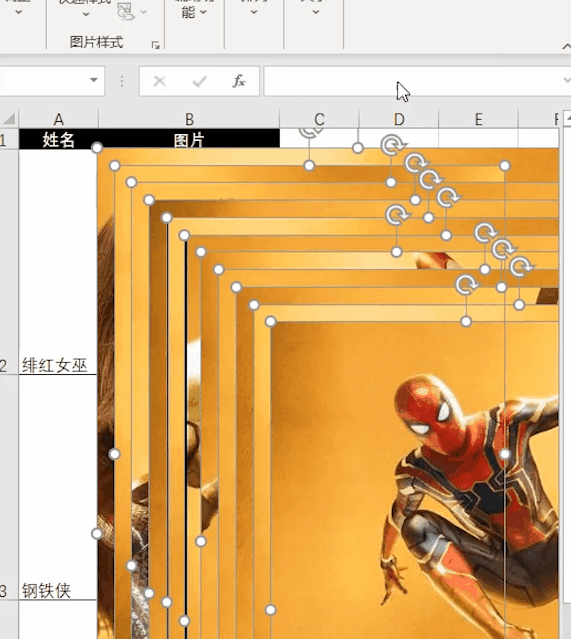Click empty cell E1
Viewport: 571px width, 639px height.
(x=478, y=139)
